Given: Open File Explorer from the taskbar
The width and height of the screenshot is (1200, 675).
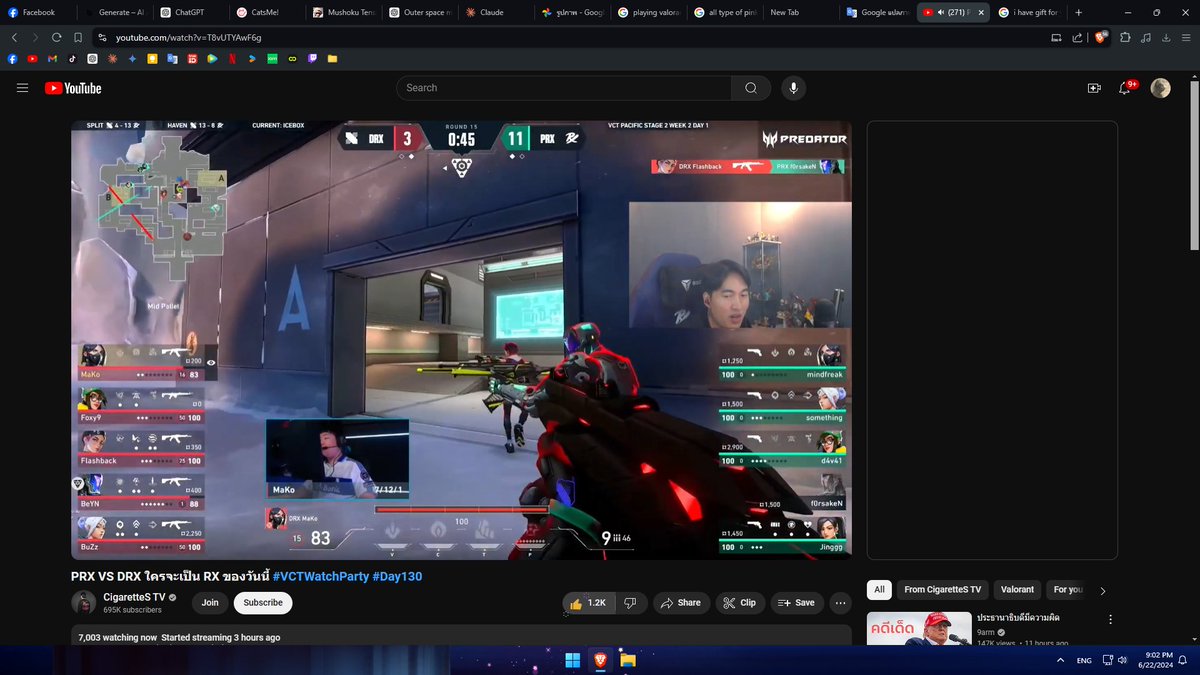Looking at the screenshot, I should coord(627,660).
